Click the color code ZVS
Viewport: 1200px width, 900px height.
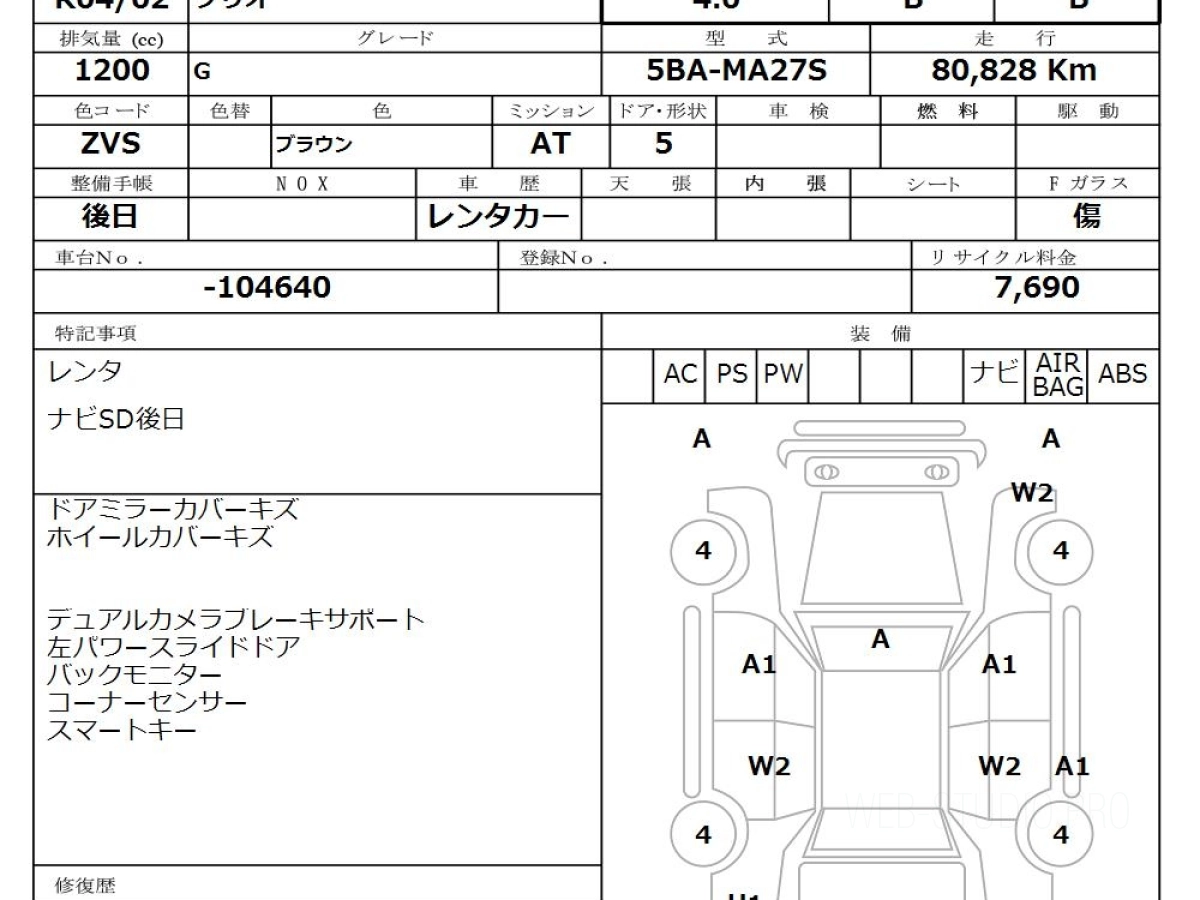[x=111, y=143]
